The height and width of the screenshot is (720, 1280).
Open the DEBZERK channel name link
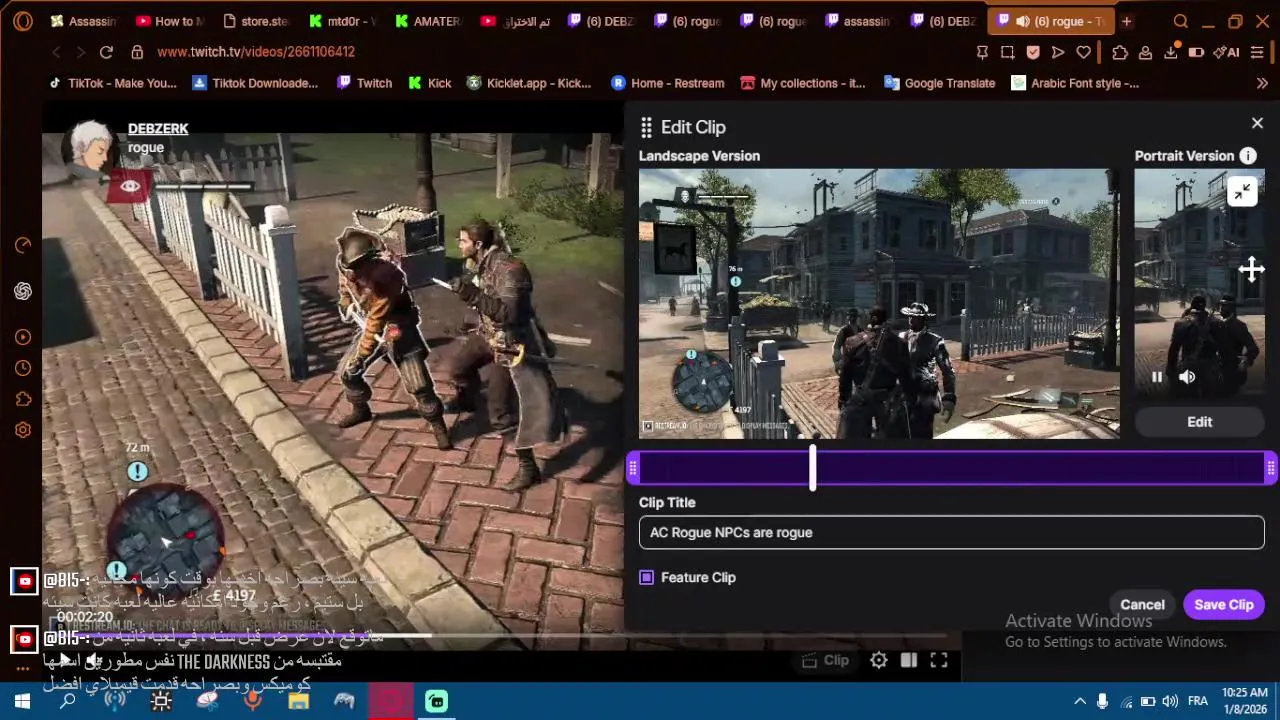pyautogui.click(x=158, y=129)
